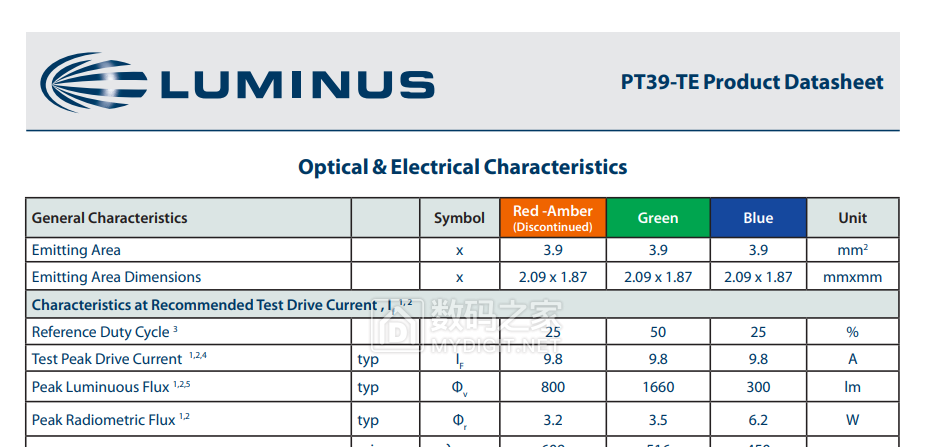The height and width of the screenshot is (447, 935).
Task: Click the "lm" unit cell
Action: [853, 387]
